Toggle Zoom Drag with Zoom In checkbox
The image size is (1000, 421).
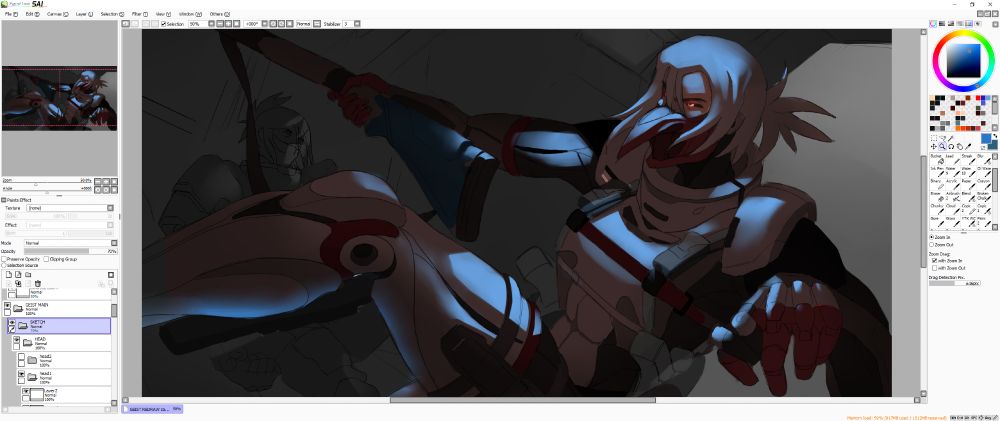[934, 260]
